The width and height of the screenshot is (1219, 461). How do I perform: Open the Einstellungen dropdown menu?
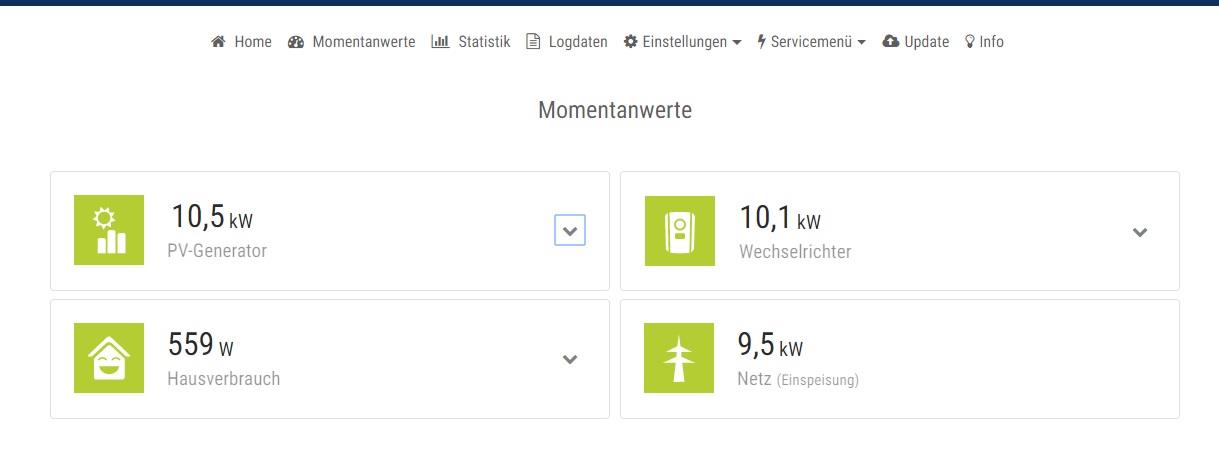(x=683, y=42)
